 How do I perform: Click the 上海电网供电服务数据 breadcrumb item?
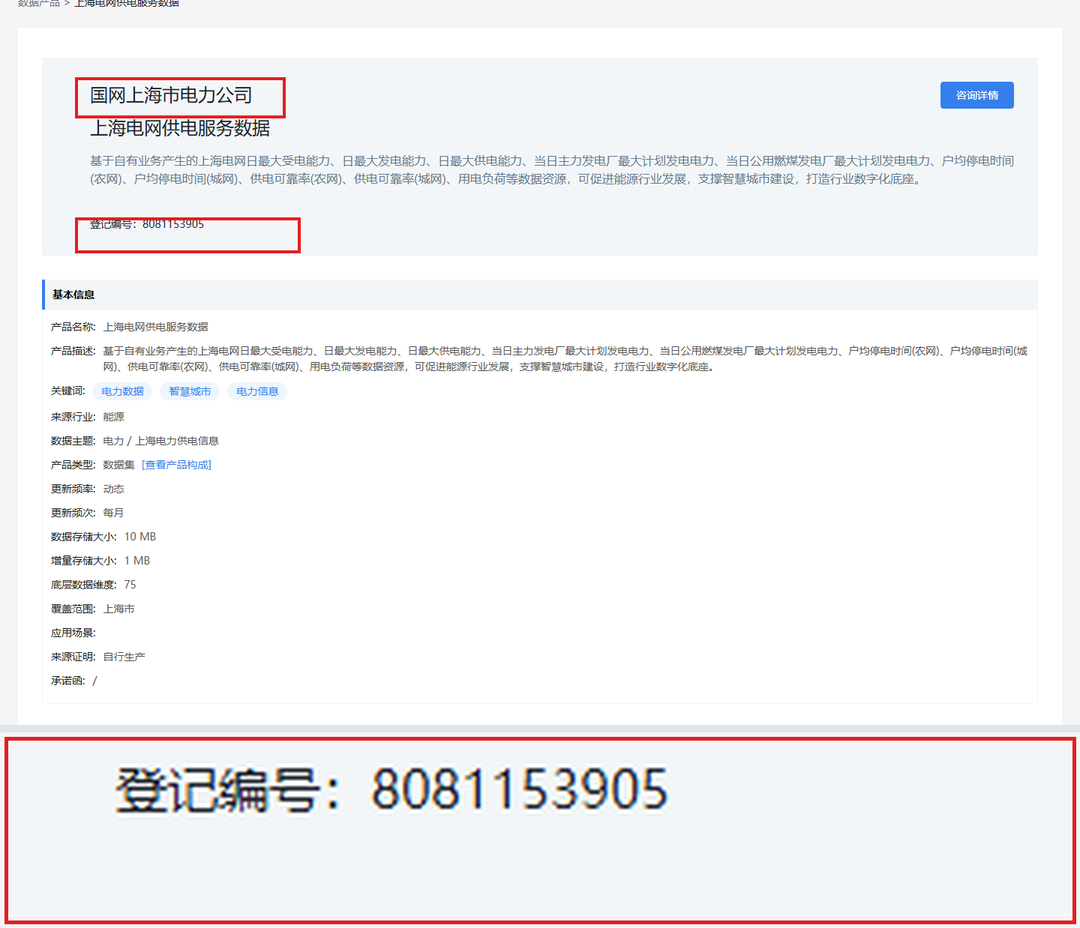pyautogui.click(x=127, y=3)
